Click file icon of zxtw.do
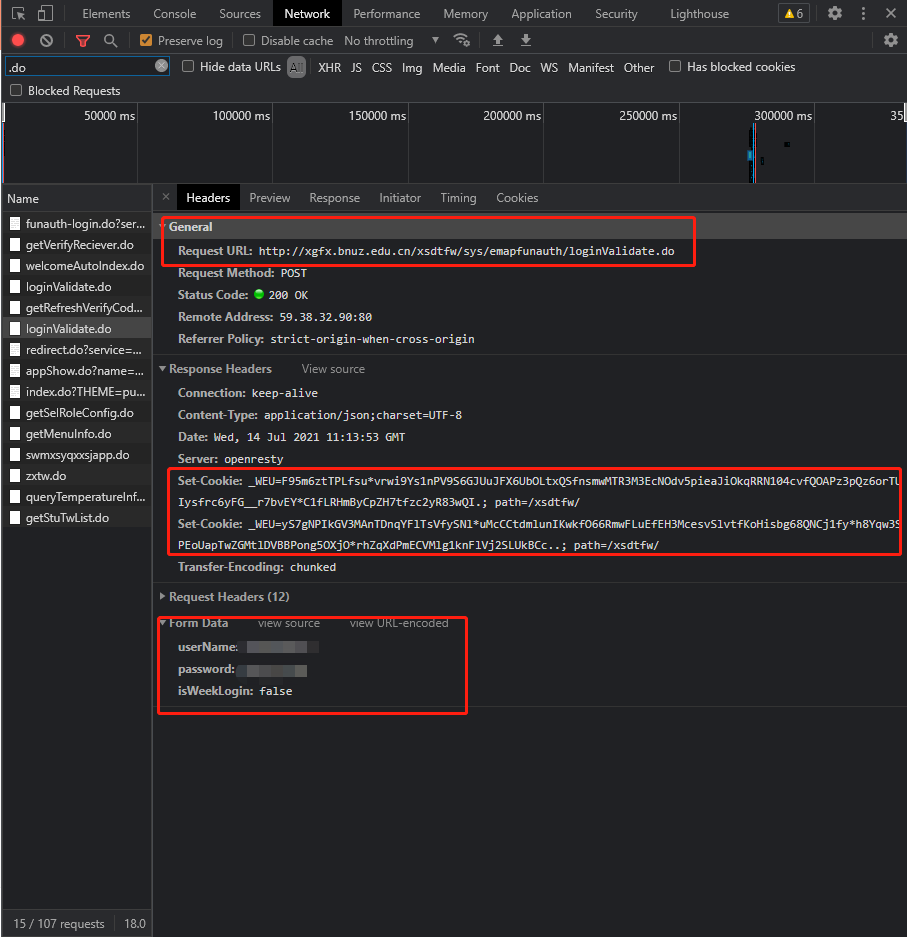The image size is (907, 937). tap(16, 476)
